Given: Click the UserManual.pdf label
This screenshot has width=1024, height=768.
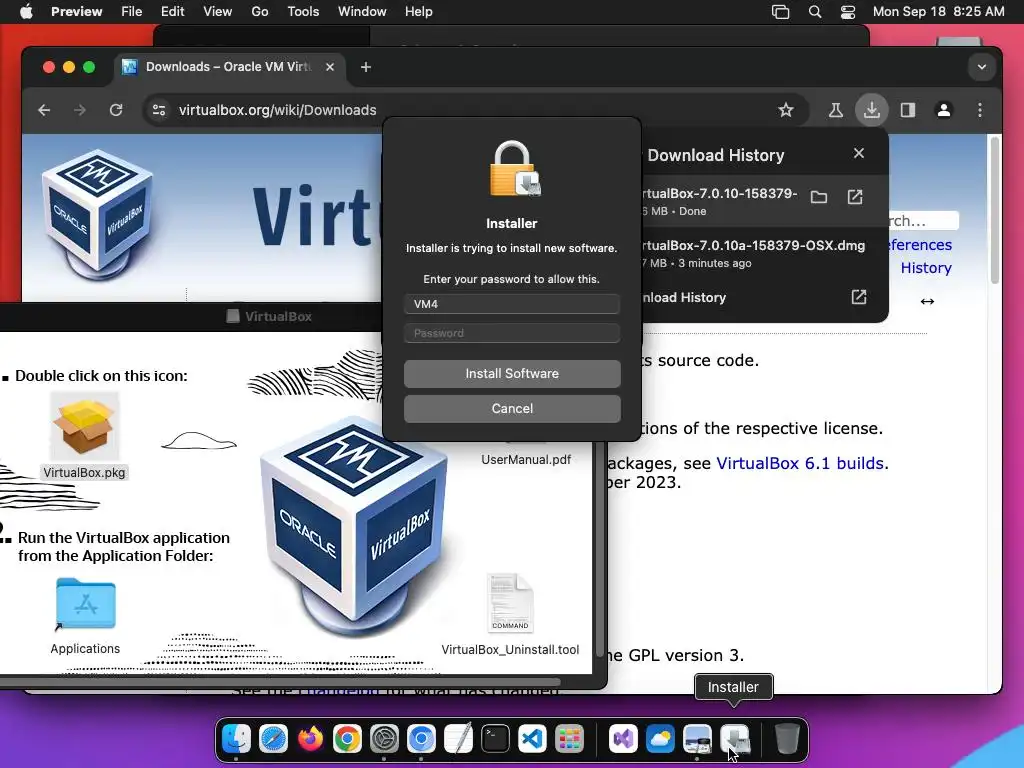Looking at the screenshot, I should pos(526,459).
